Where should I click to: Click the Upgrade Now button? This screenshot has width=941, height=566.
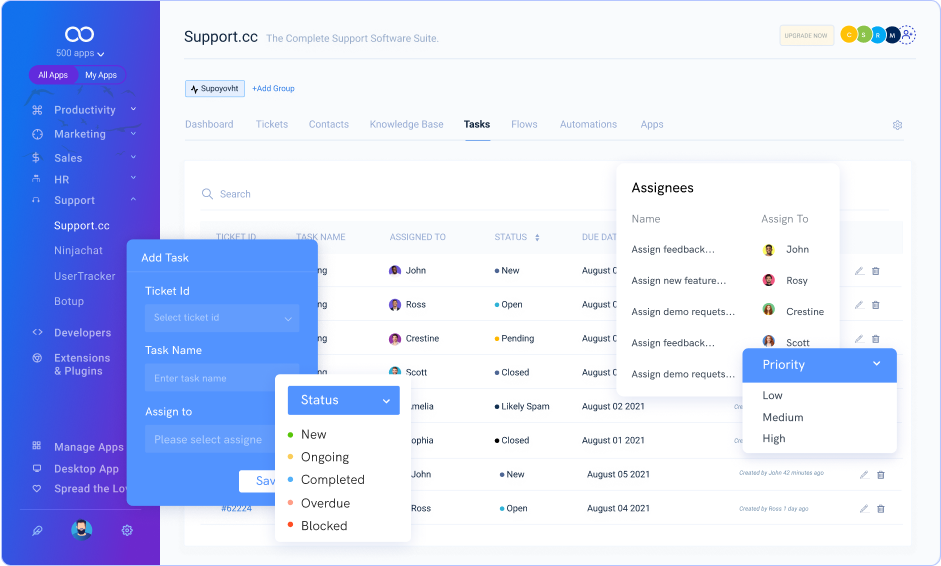(806, 35)
